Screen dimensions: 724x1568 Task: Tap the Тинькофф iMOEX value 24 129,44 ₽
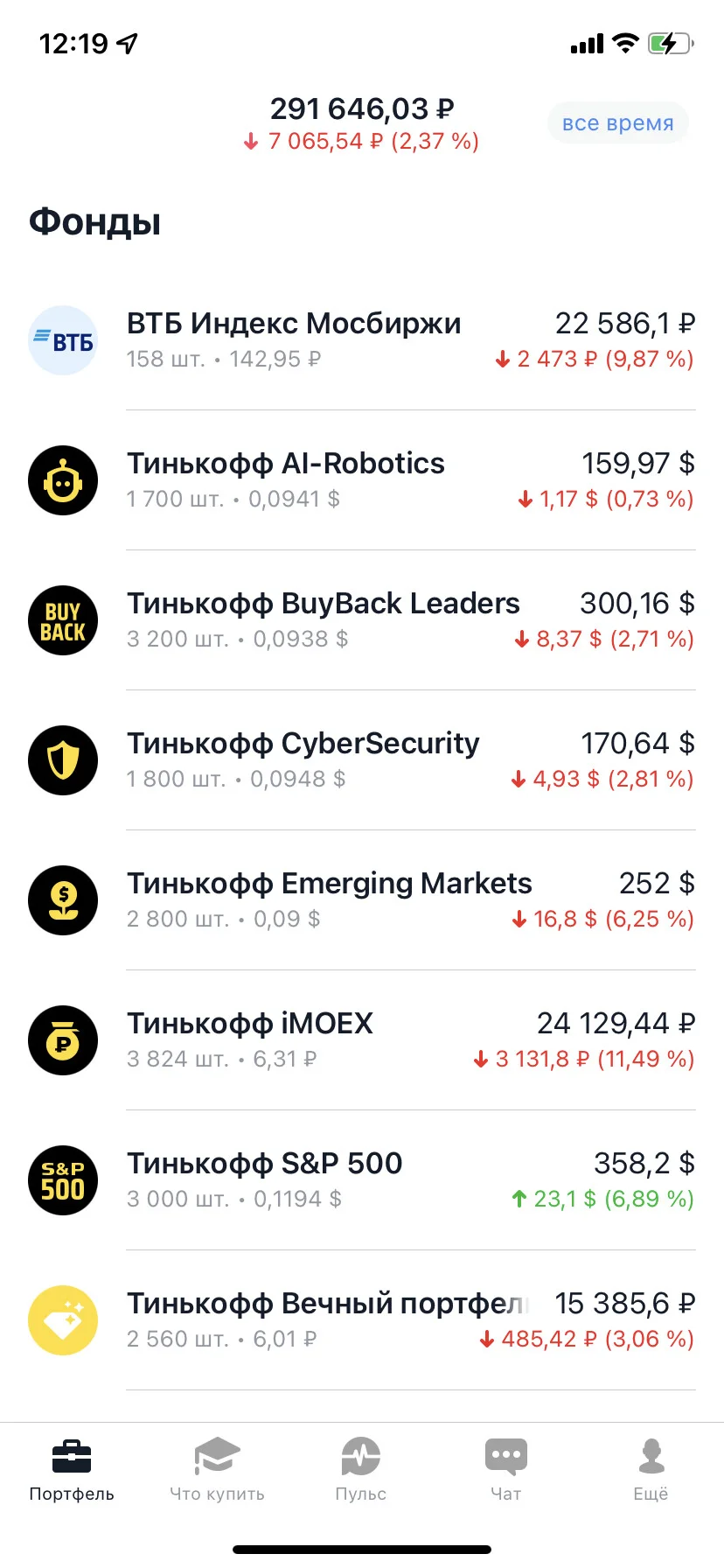click(x=616, y=1023)
